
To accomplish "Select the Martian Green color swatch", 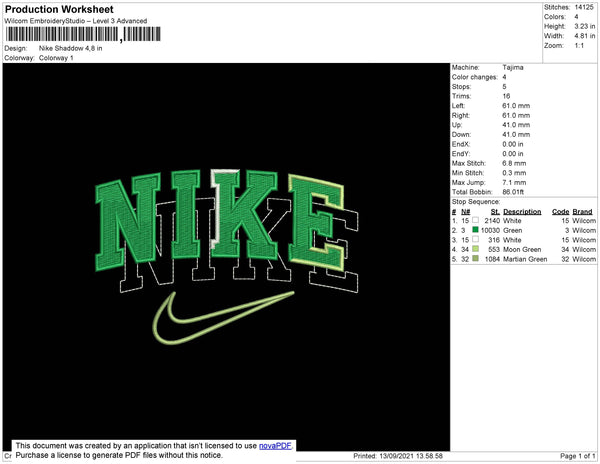I will (x=475, y=259).
